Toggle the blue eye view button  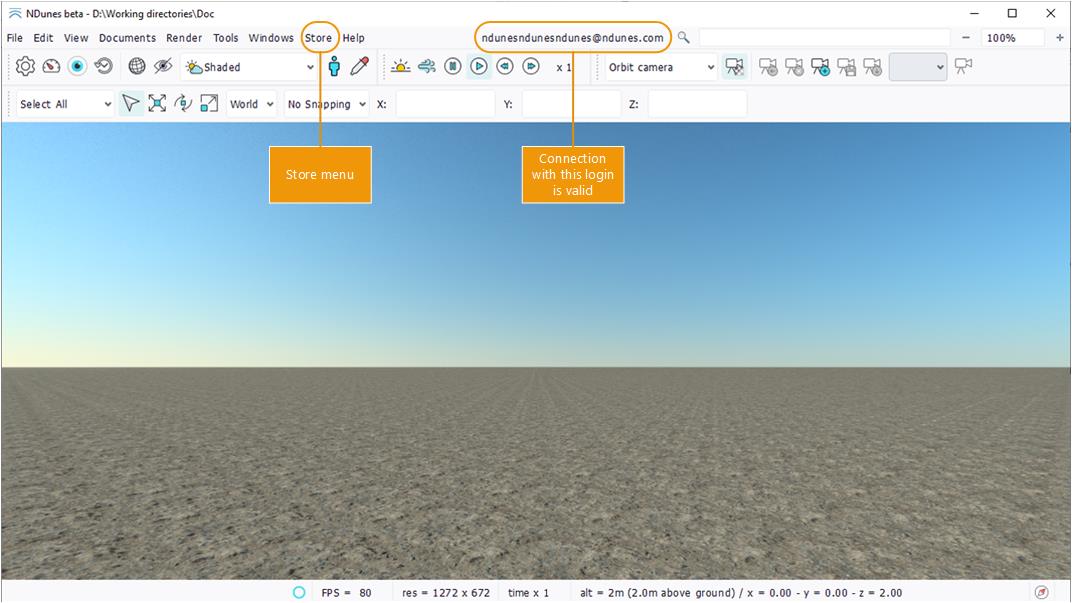pyautogui.click(x=77, y=67)
